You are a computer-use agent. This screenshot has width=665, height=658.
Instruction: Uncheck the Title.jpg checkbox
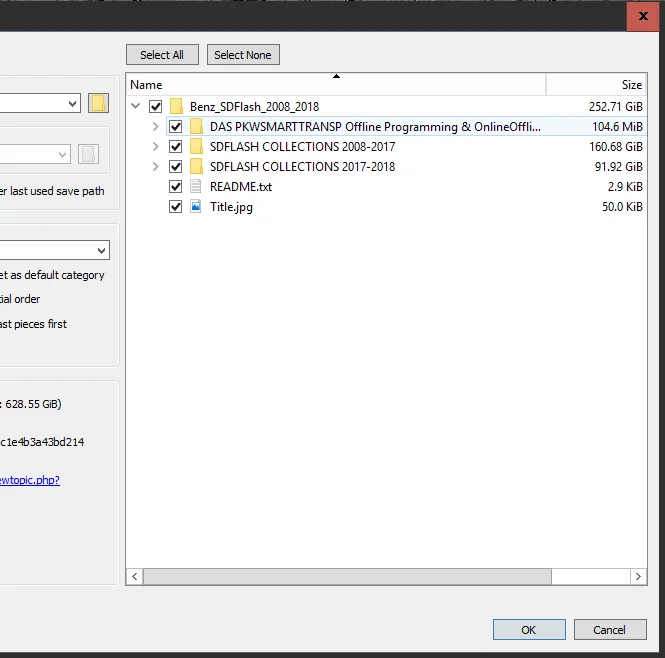176,207
